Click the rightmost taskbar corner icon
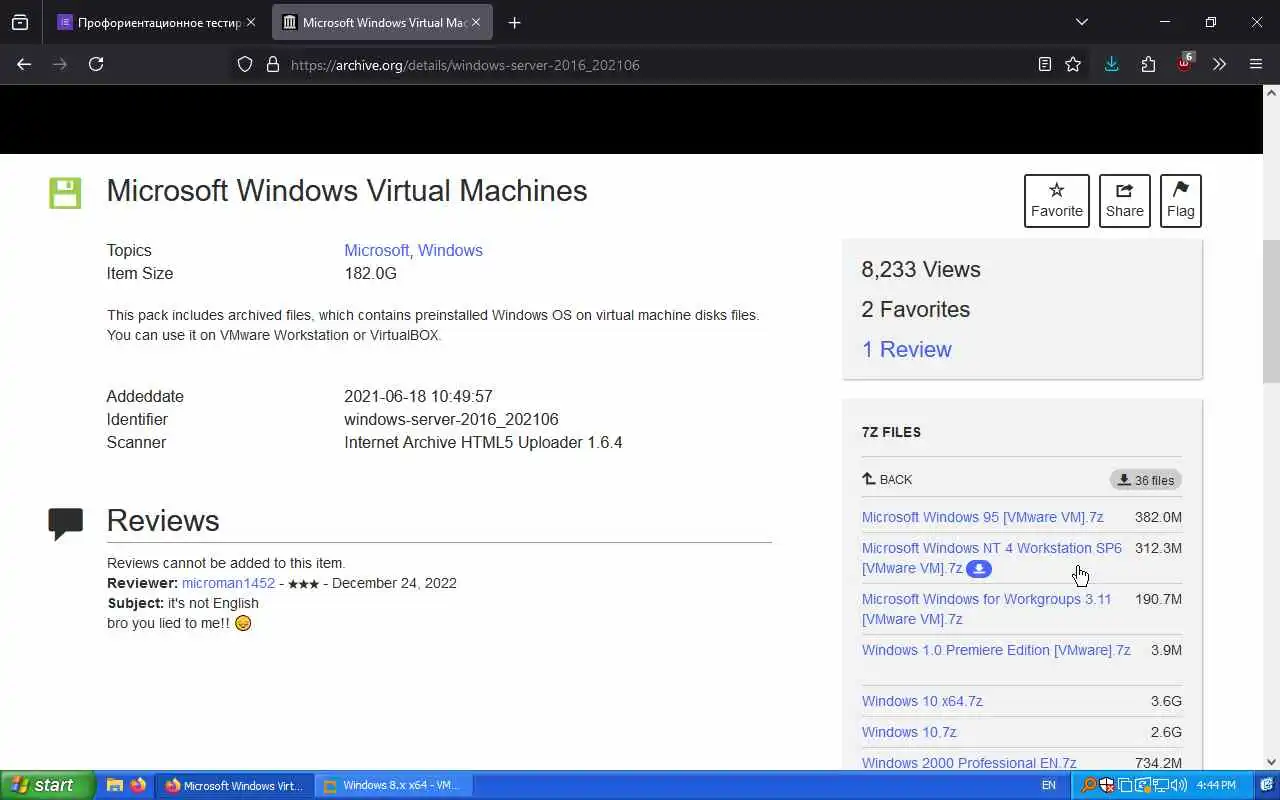Screen dimensions: 1280x800 pyautogui.click(x=1266, y=786)
